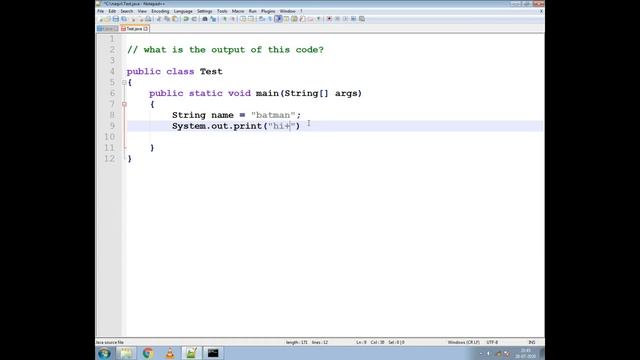Click the Replace toolbar icon
640x360 pixels.
click(x=213, y=19)
